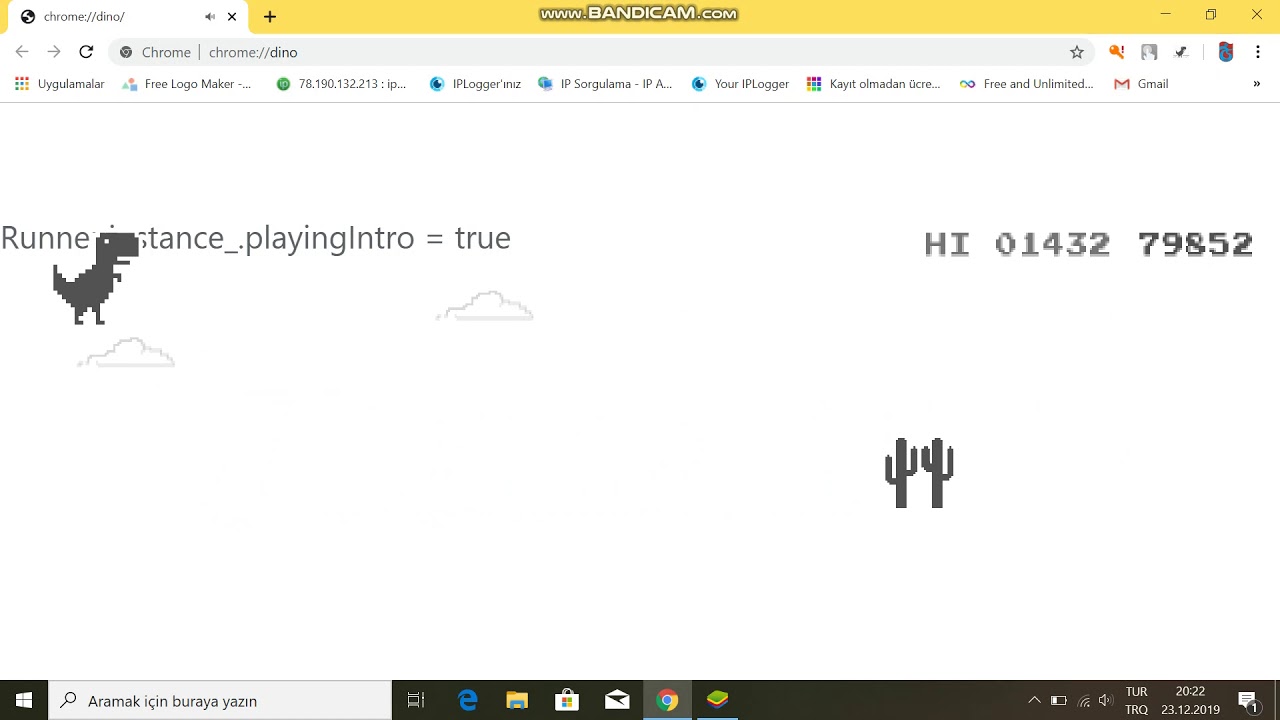Open the Windows Start menu
The width and height of the screenshot is (1280, 720).
pos(24,700)
